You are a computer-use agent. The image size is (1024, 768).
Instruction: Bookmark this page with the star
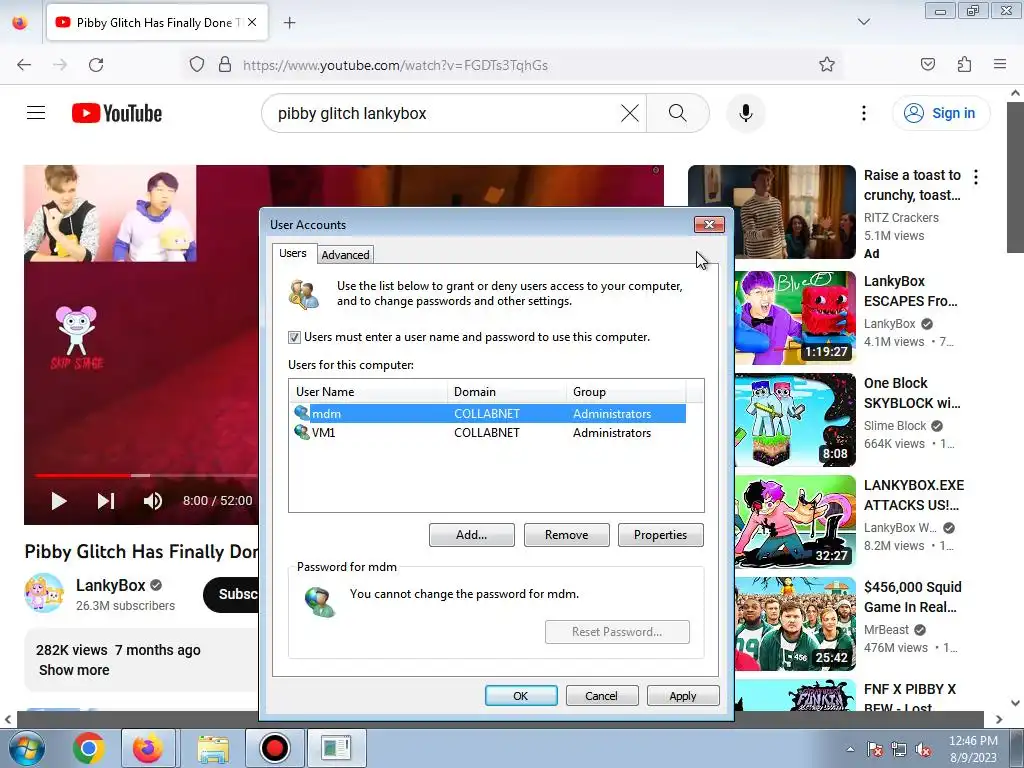(827, 64)
